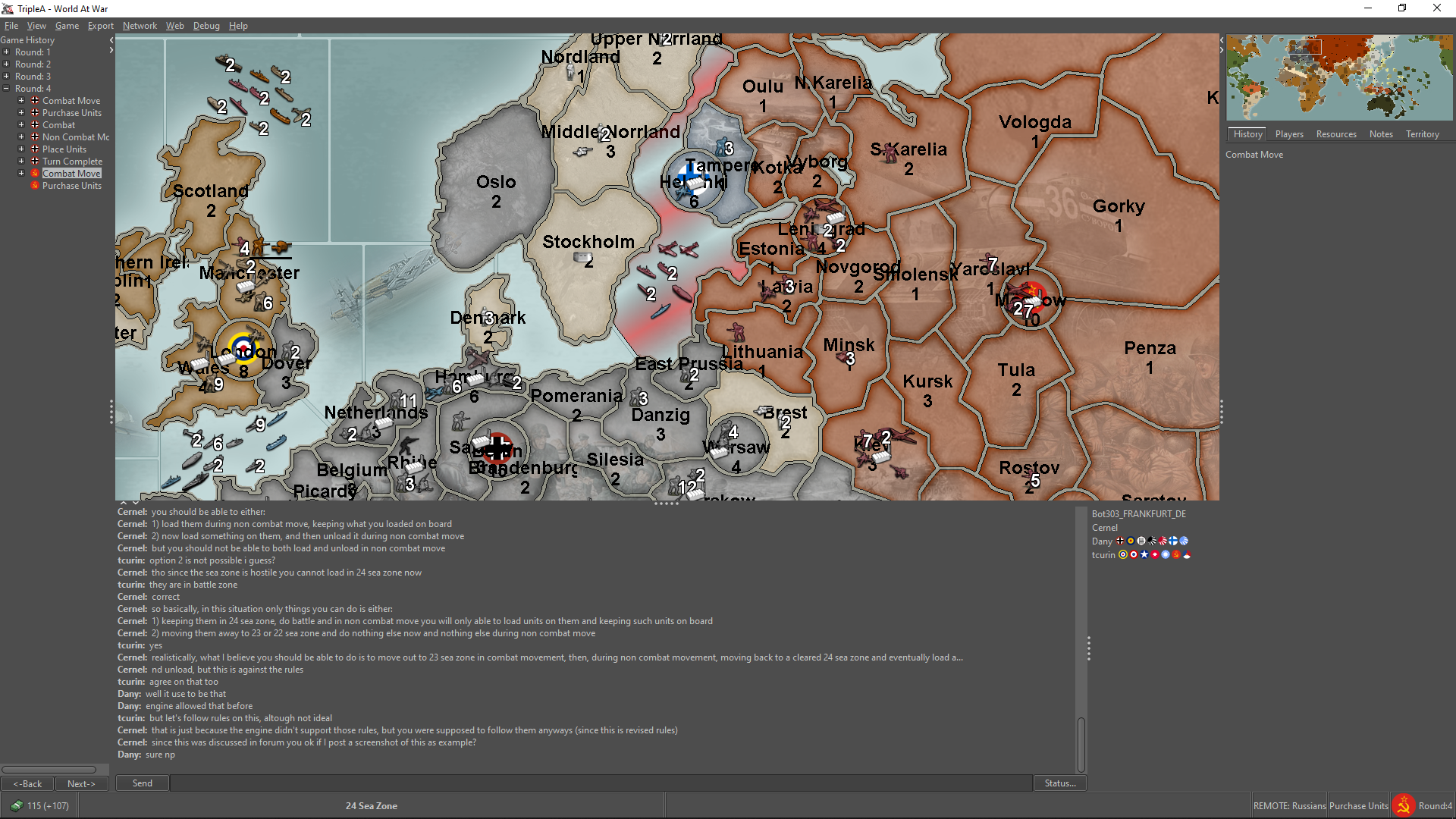The height and width of the screenshot is (819, 1456).
Task: Click the British roundel capital marker on London
Action: [x=243, y=347]
